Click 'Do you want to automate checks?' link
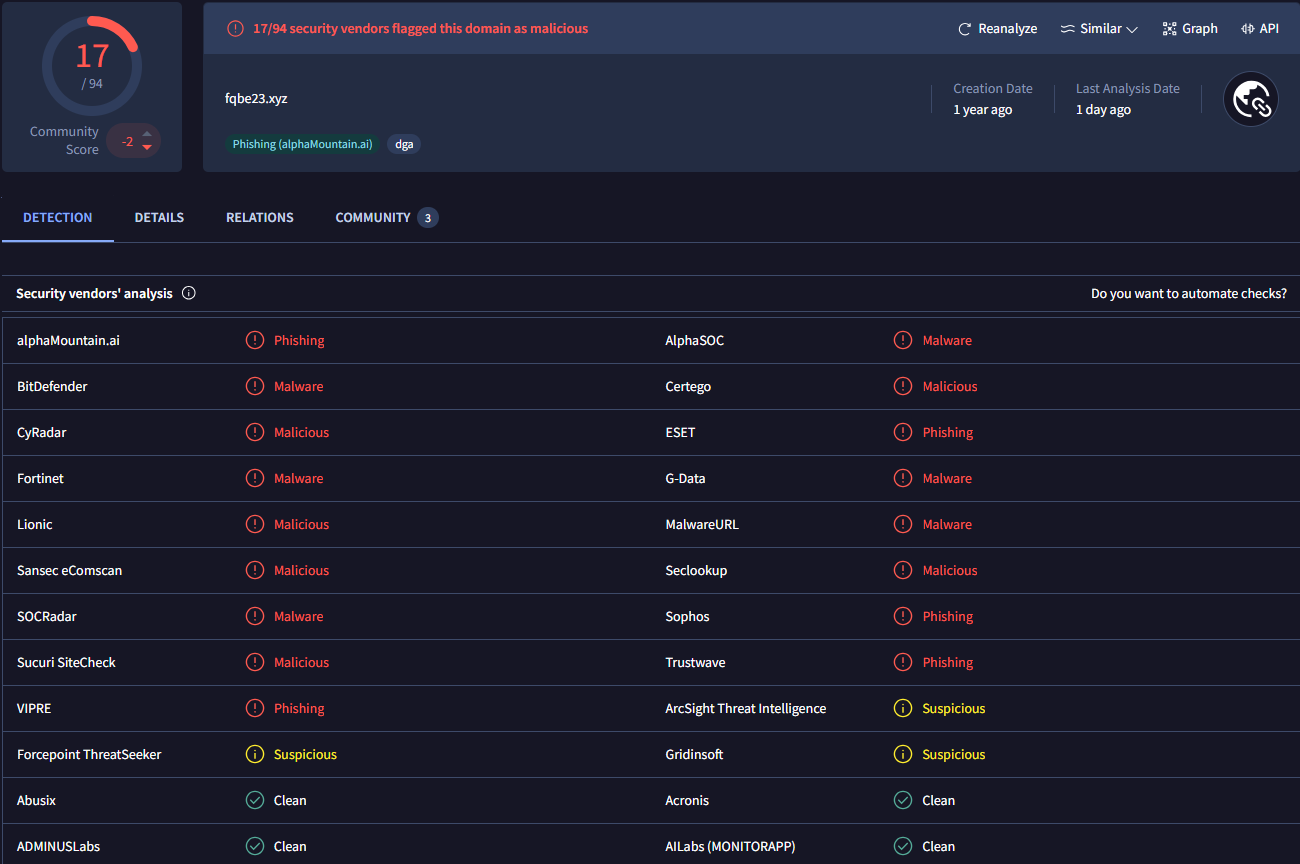Image resolution: width=1300 pixels, height=864 pixels. (1189, 294)
